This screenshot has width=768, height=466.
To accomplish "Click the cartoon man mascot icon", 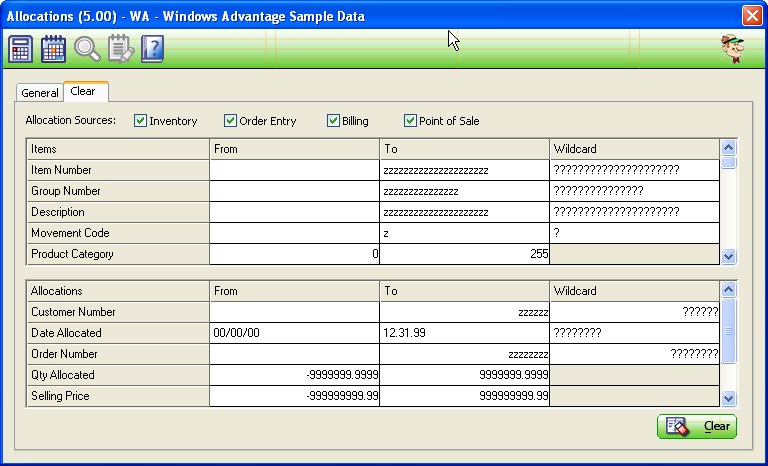I will pos(733,49).
